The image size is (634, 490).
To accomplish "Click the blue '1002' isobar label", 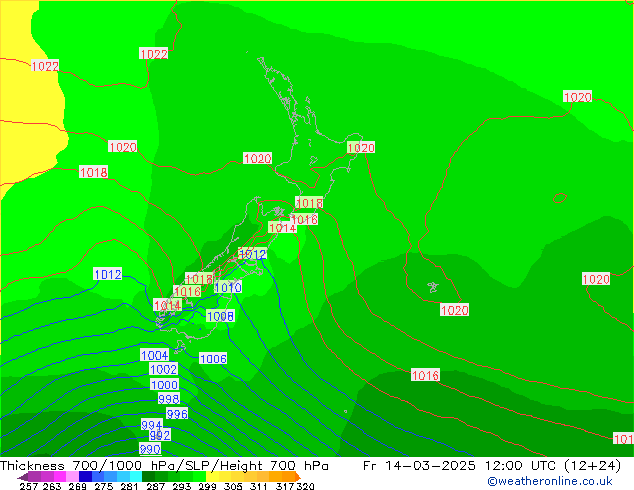I will [x=163, y=369].
